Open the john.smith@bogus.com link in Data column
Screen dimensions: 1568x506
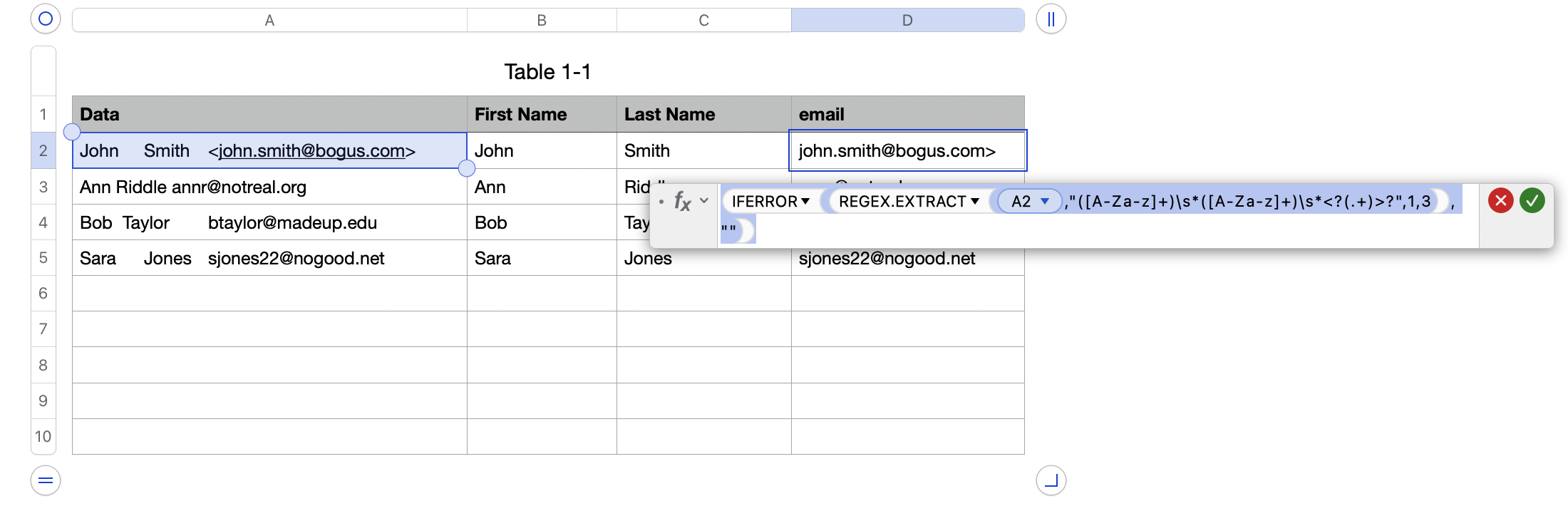tap(311, 151)
